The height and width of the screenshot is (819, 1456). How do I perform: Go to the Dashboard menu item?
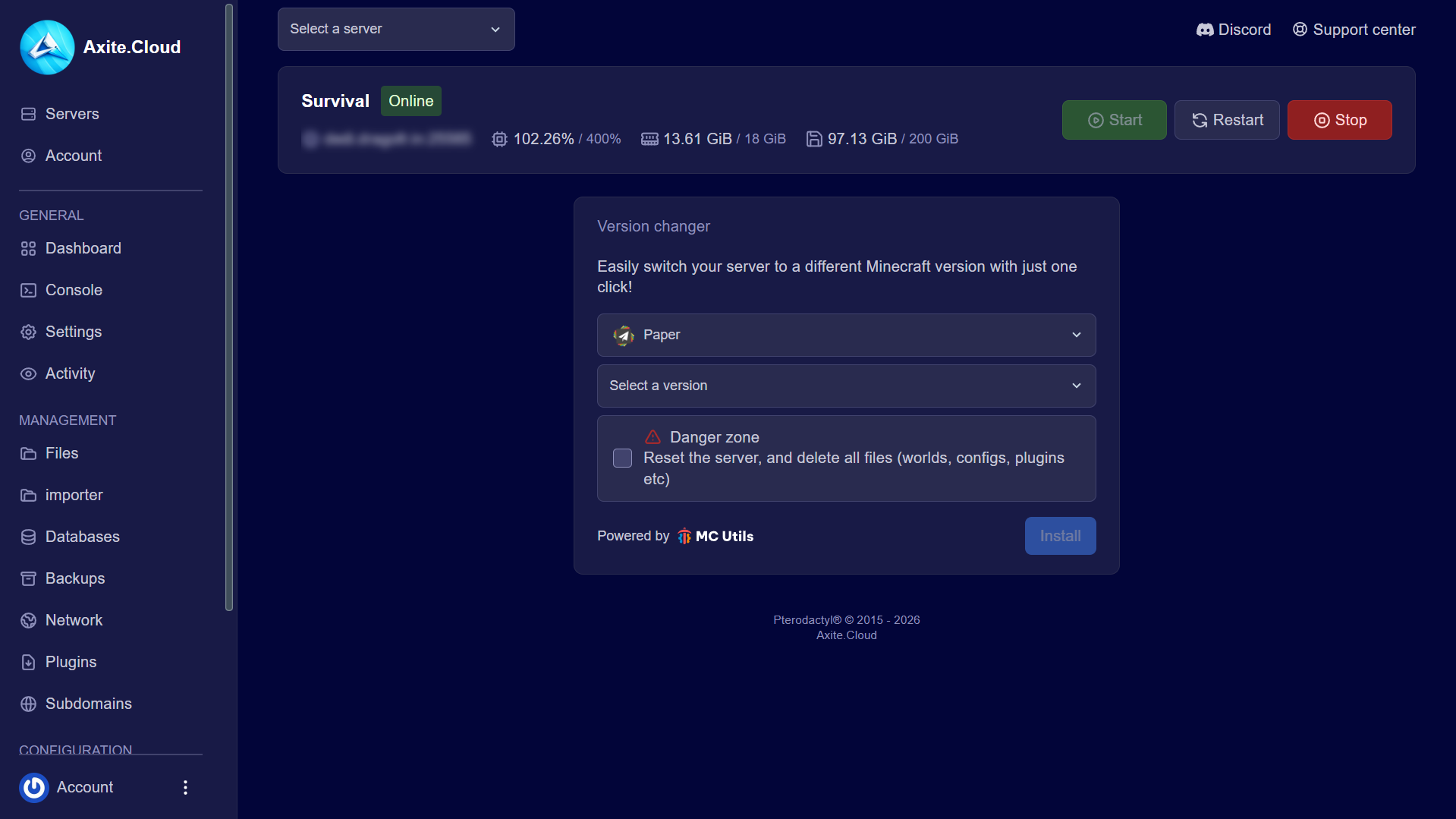83,248
